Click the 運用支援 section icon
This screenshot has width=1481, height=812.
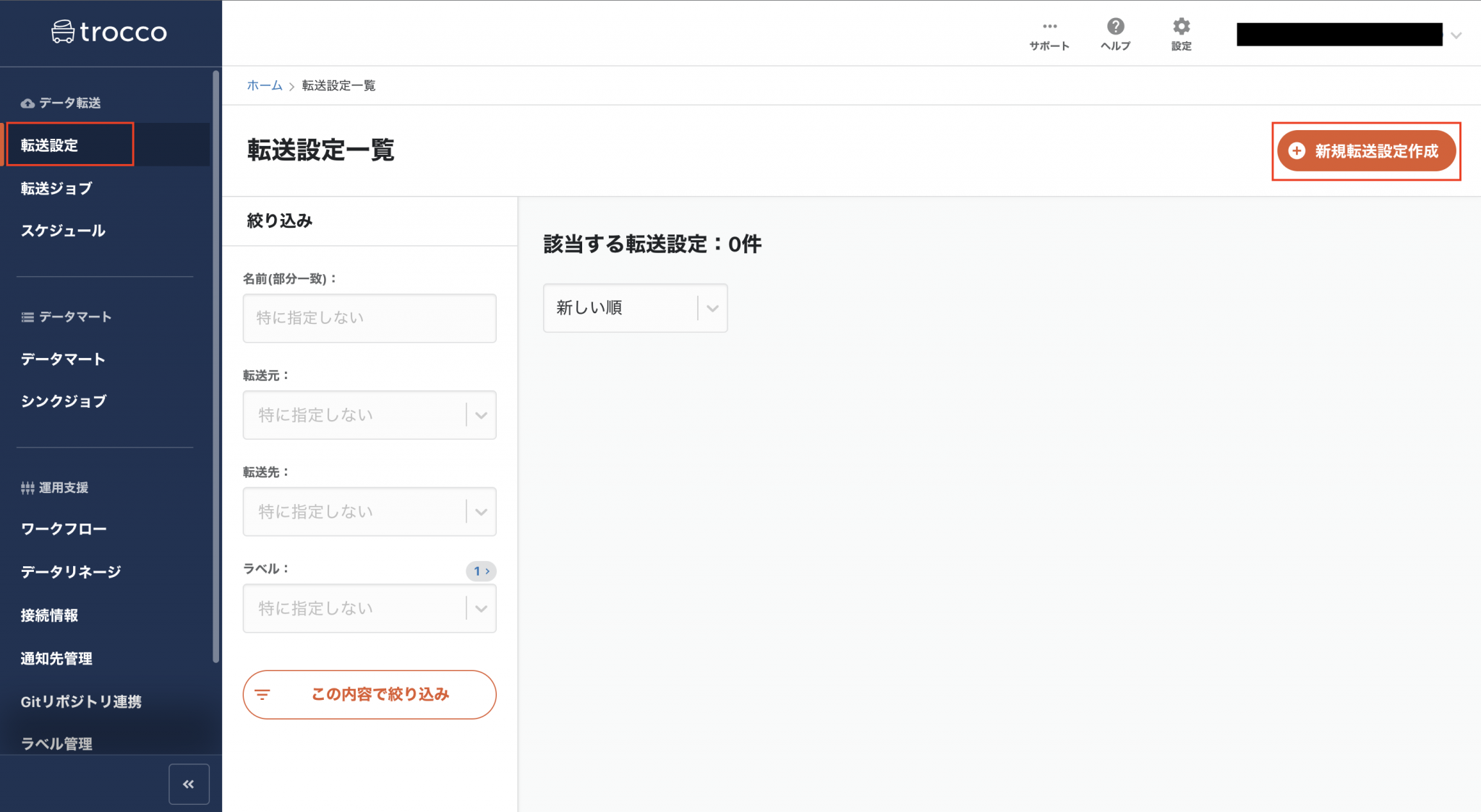[x=27, y=487]
